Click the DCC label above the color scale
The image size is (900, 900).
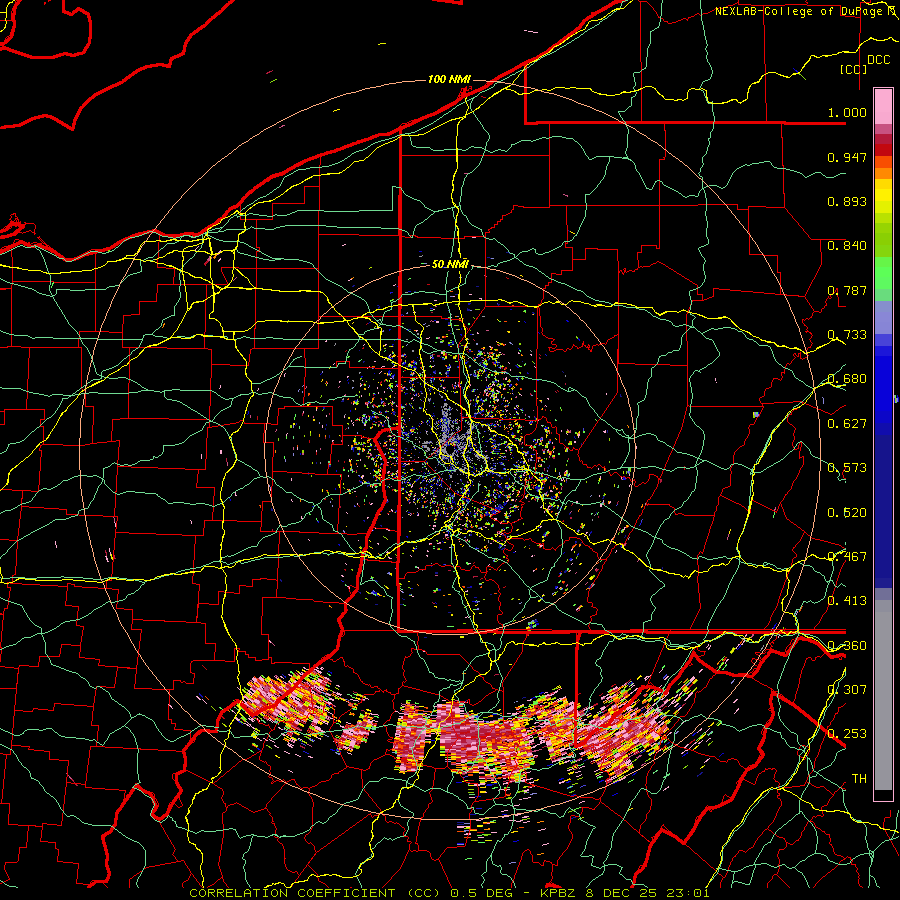[x=879, y=60]
